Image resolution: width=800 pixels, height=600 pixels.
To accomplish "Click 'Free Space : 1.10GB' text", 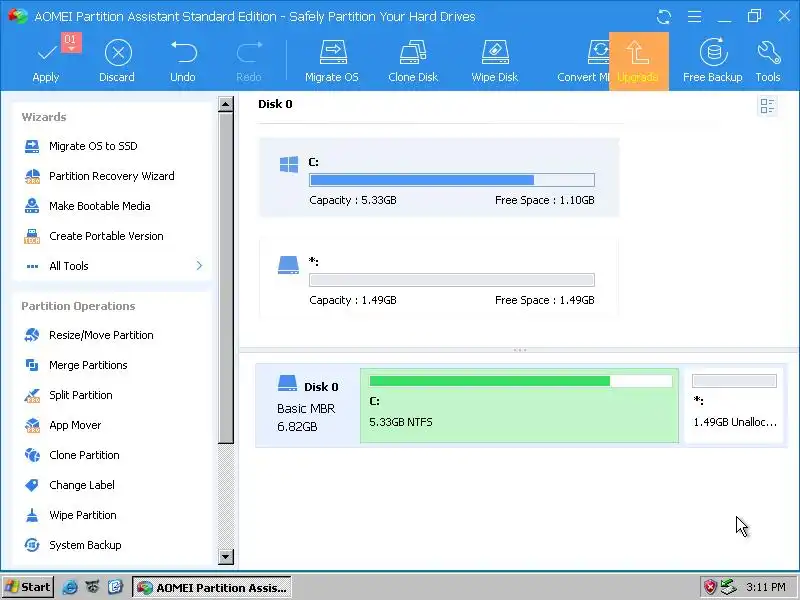I will tap(544, 201).
